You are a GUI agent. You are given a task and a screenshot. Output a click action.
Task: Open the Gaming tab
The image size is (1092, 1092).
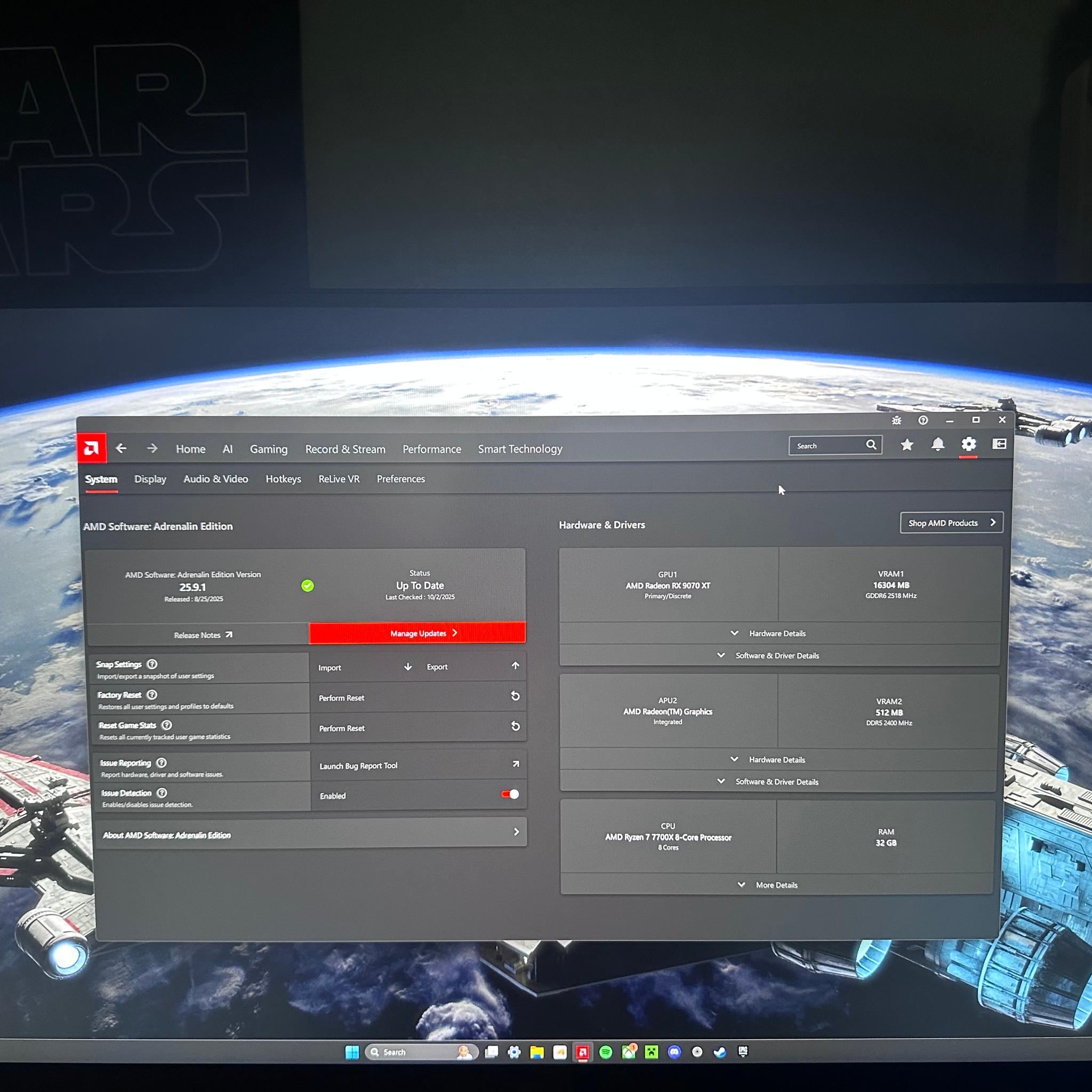click(x=269, y=449)
